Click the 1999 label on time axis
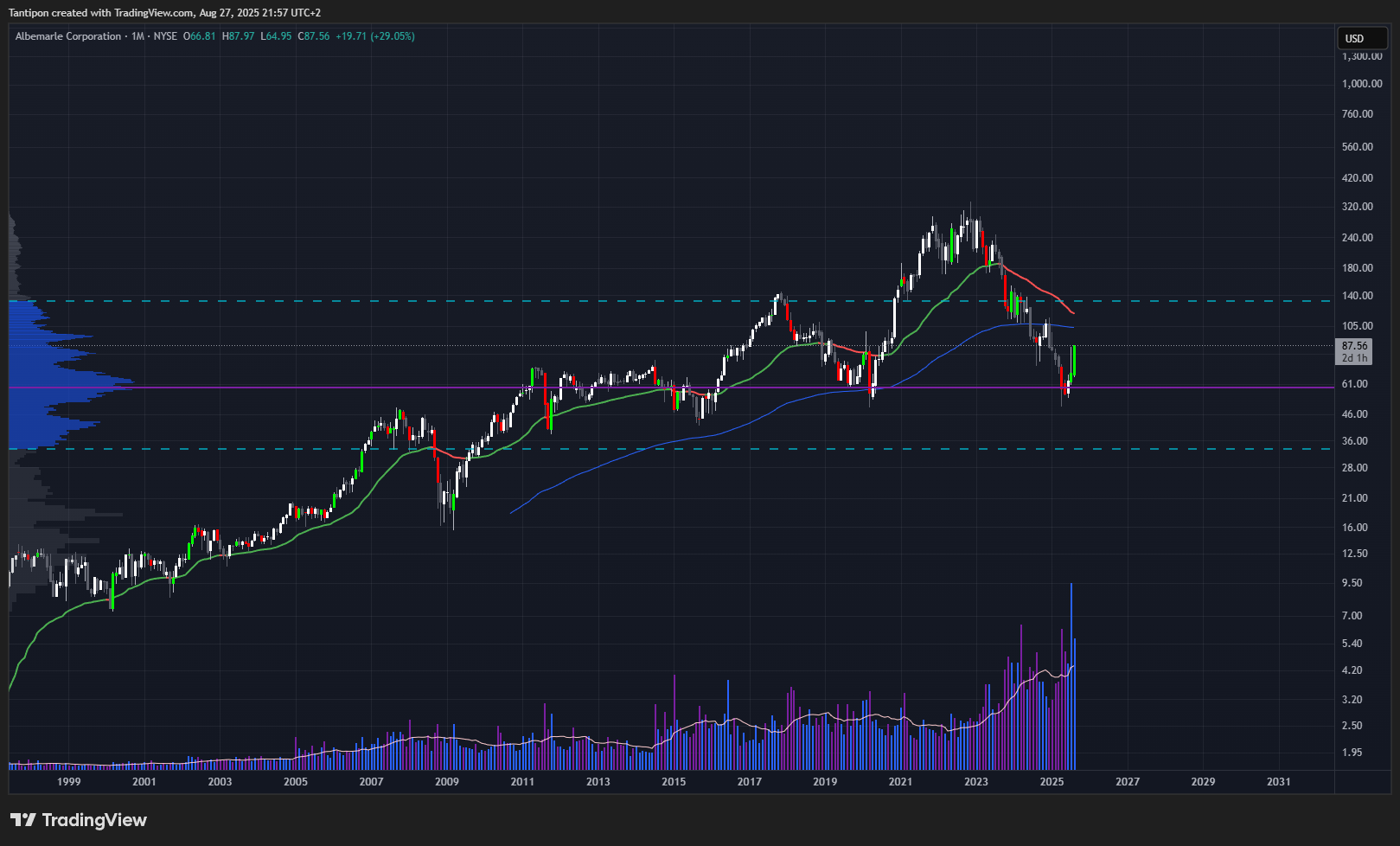 click(x=68, y=782)
